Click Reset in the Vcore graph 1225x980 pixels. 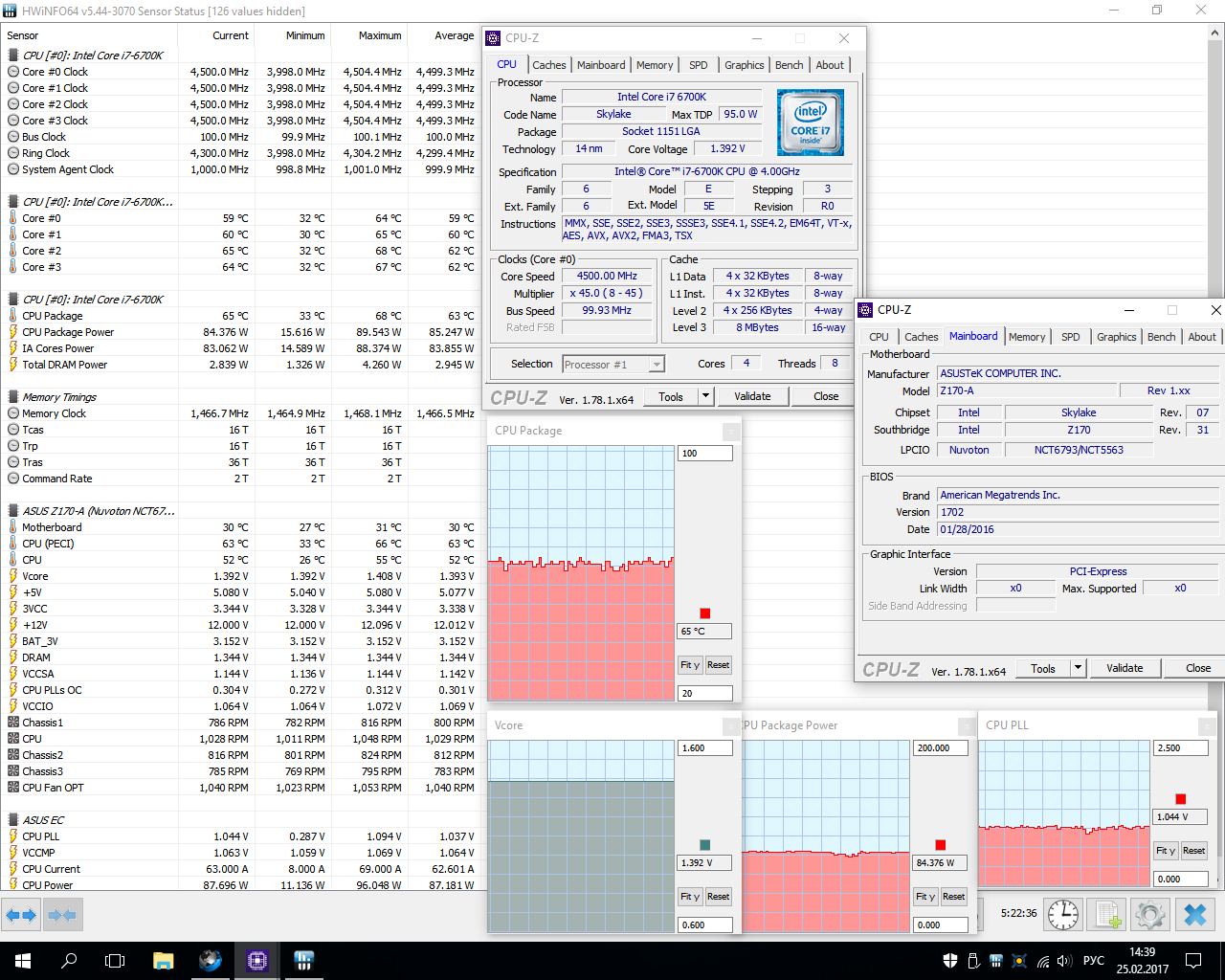point(718,897)
